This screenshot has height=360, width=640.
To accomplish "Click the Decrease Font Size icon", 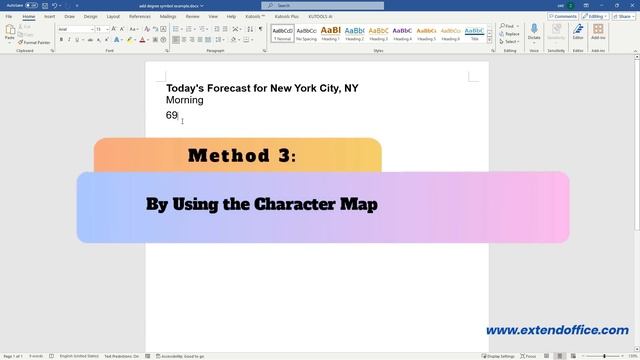I will pos(122,29).
